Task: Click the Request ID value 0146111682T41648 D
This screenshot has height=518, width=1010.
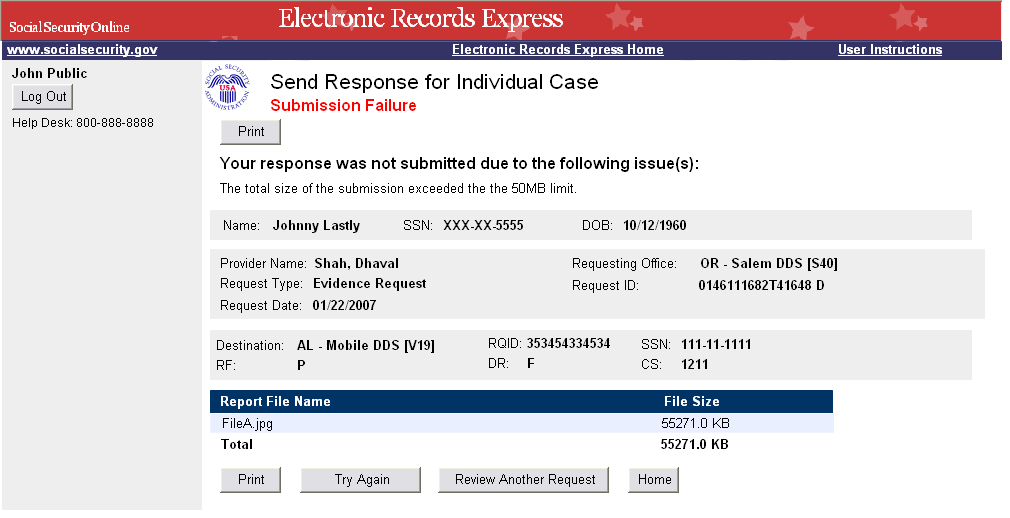Action: pos(761,285)
